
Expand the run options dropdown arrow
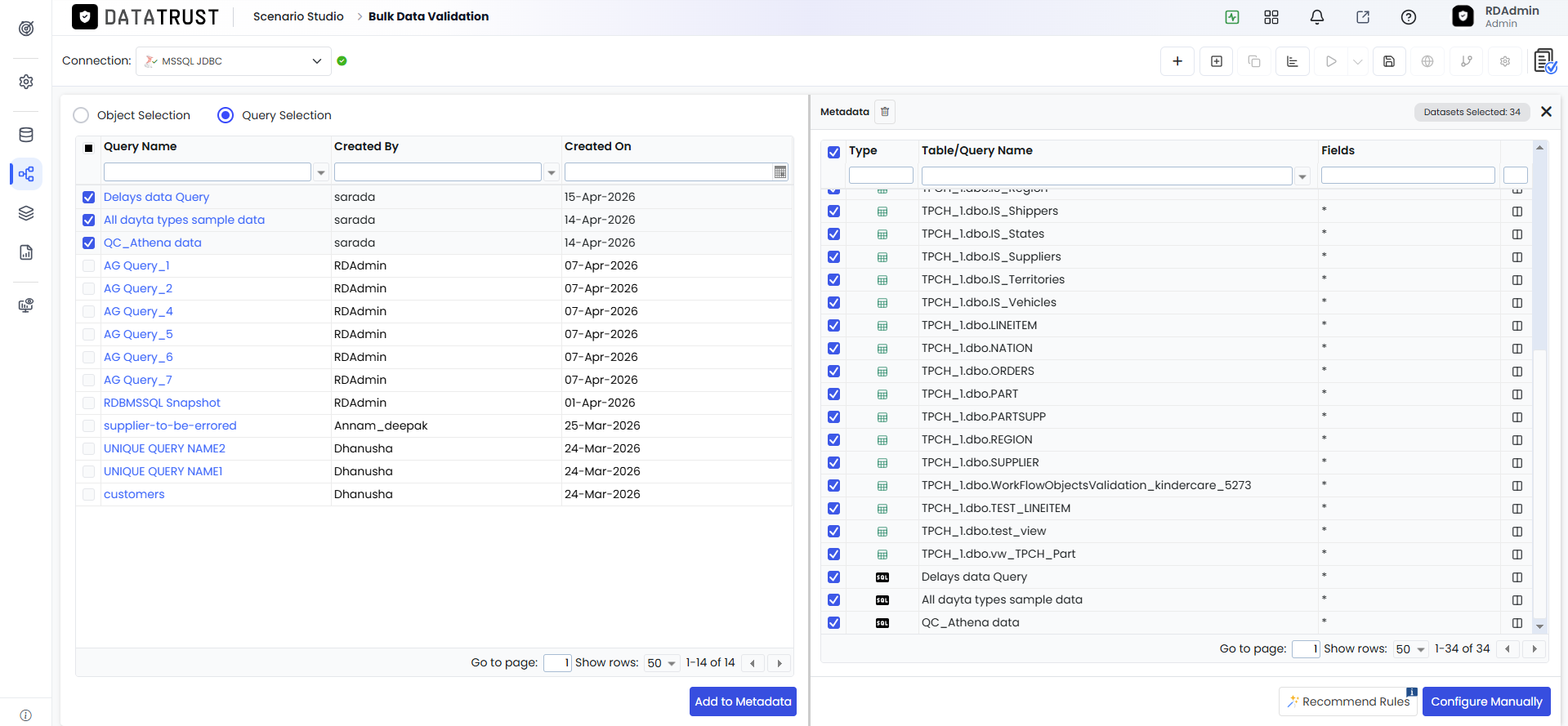pos(1357,61)
